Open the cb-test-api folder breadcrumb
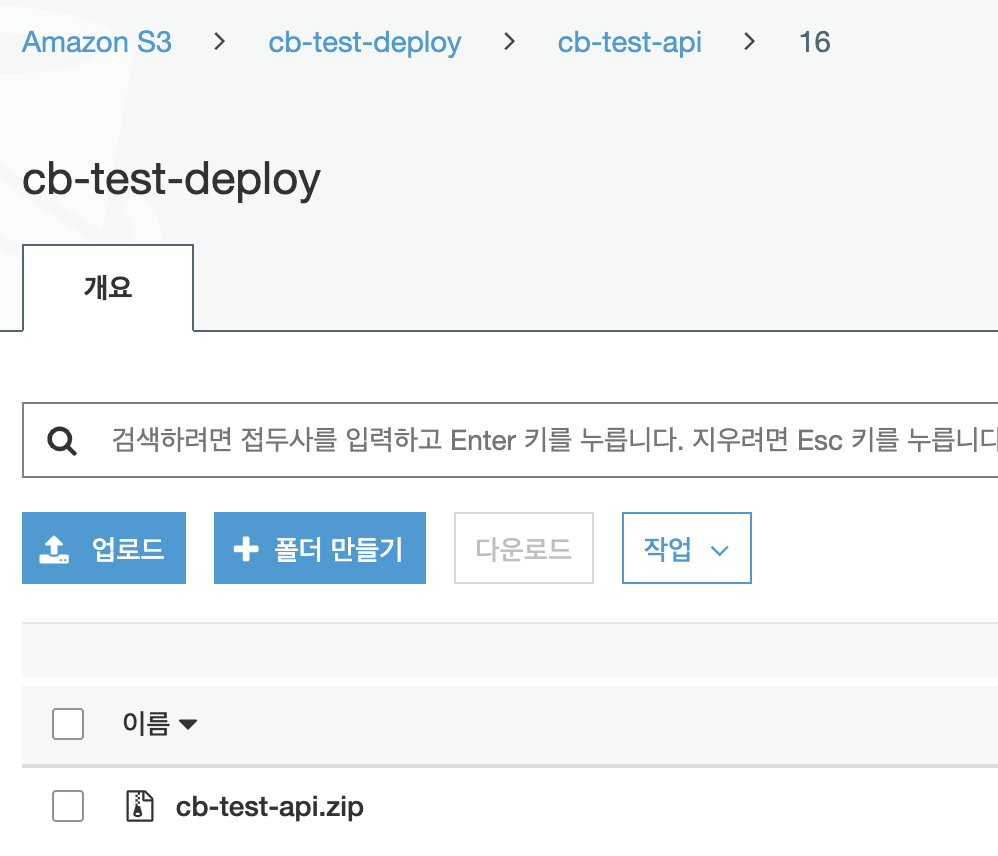The height and width of the screenshot is (856, 998). coord(629,42)
